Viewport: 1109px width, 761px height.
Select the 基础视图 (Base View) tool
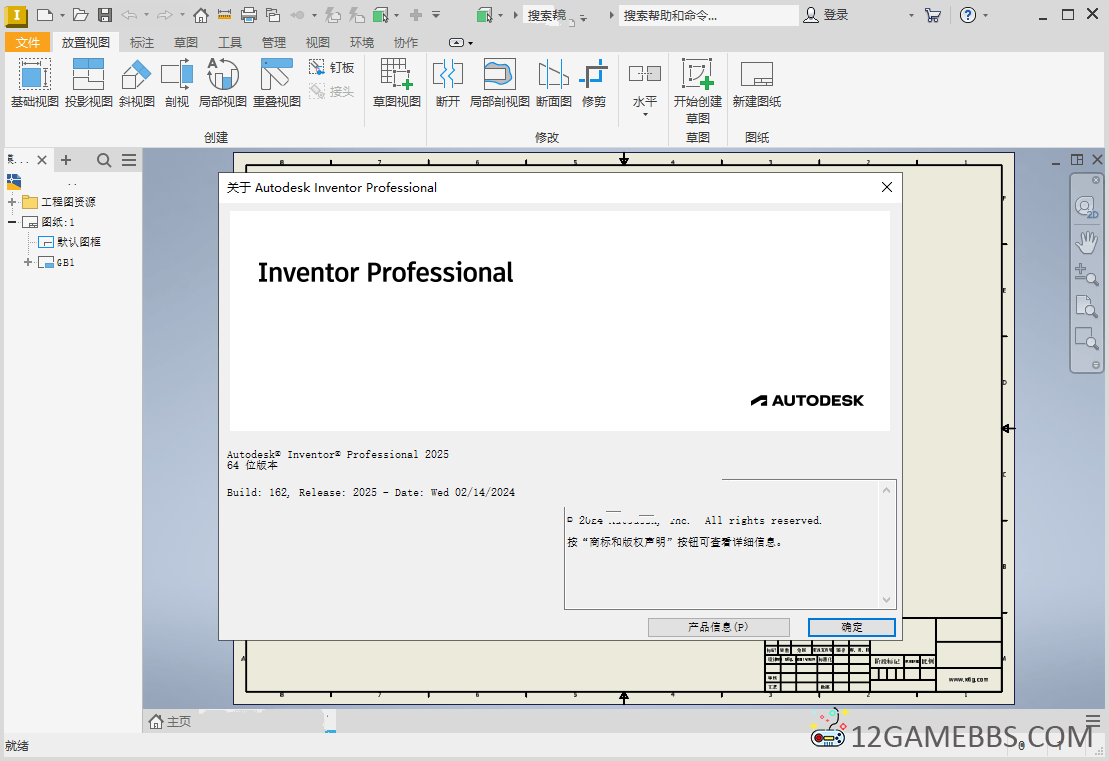pos(35,83)
